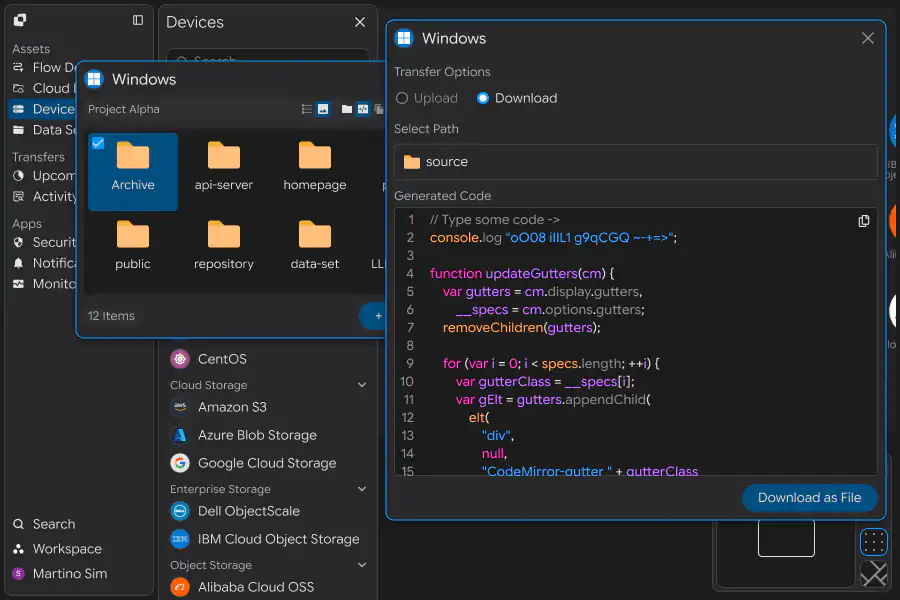The width and height of the screenshot is (900, 600).
Task: Select the Download radio button
Action: coord(483,98)
